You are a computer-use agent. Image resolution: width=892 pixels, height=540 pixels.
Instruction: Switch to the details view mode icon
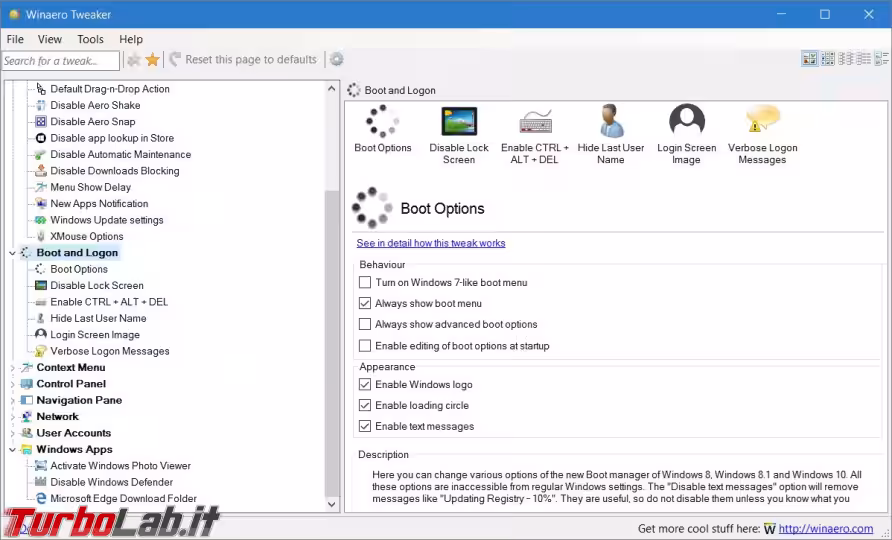point(882,59)
